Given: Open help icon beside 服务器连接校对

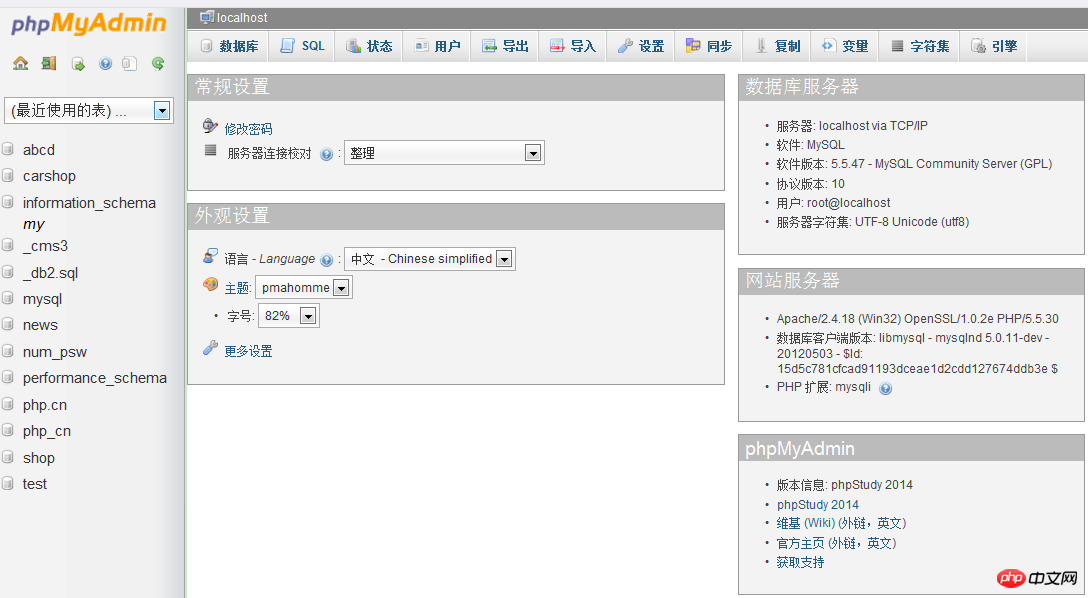Looking at the screenshot, I should 326,154.
